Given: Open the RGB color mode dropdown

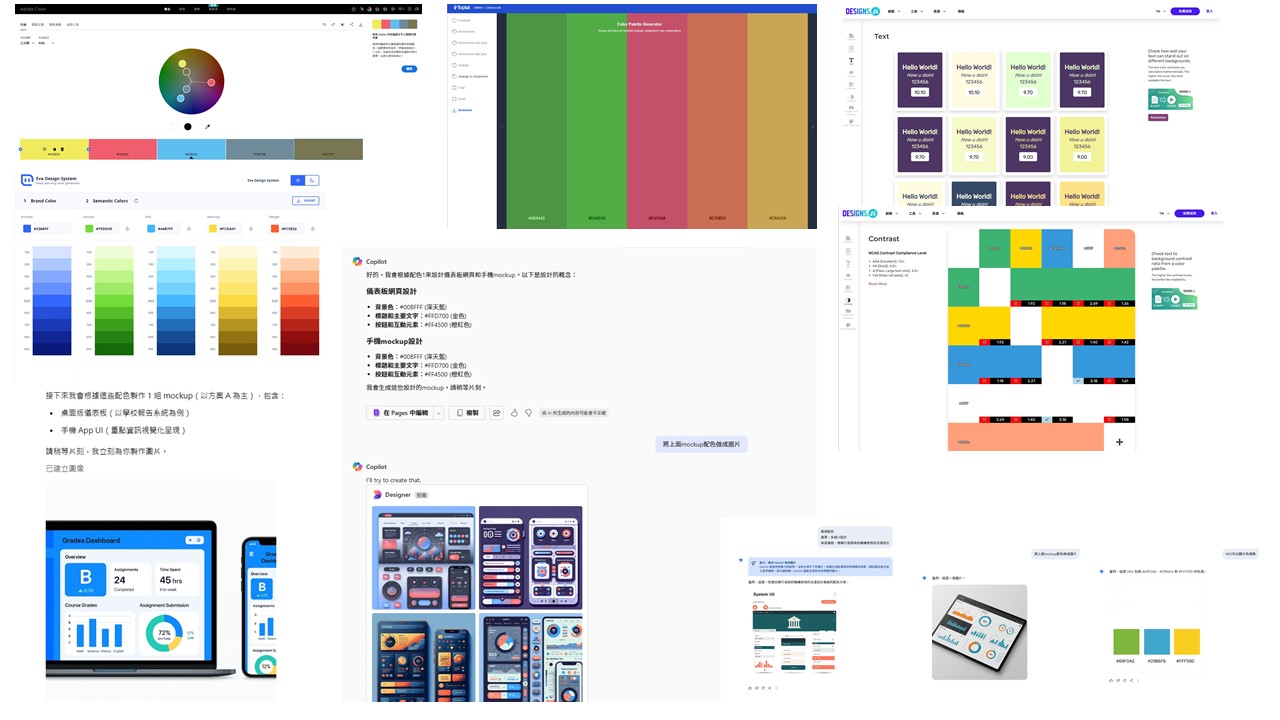Looking at the screenshot, I should pos(45,43).
